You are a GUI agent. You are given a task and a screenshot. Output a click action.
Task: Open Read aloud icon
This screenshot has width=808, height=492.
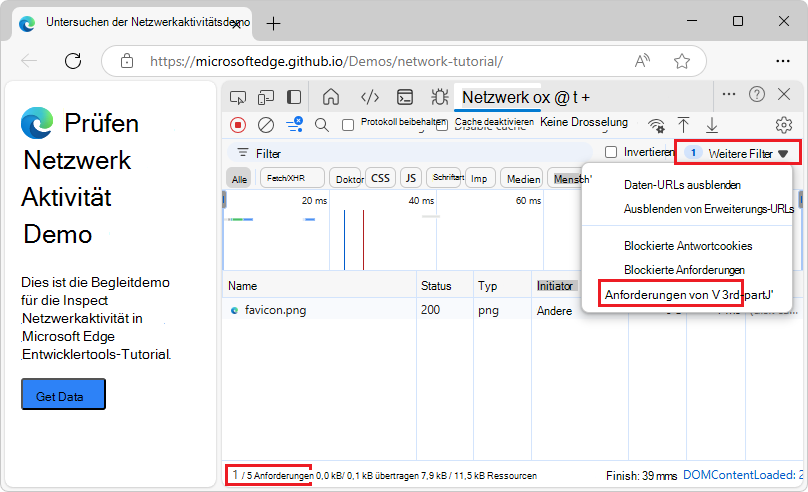coord(642,61)
